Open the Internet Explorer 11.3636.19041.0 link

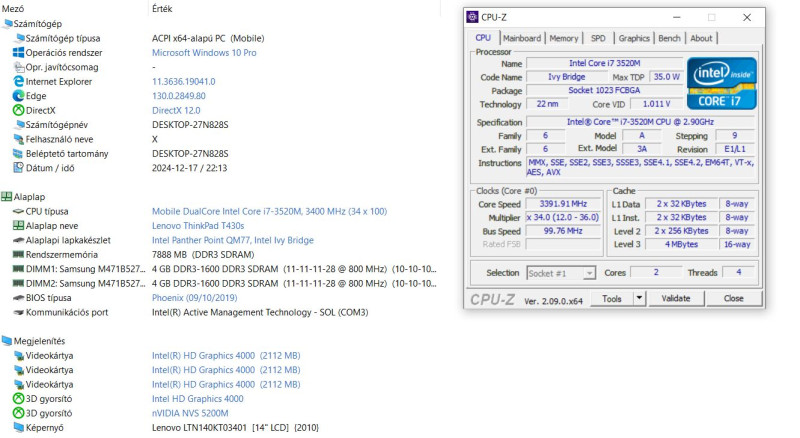click(x=184, y=81)
